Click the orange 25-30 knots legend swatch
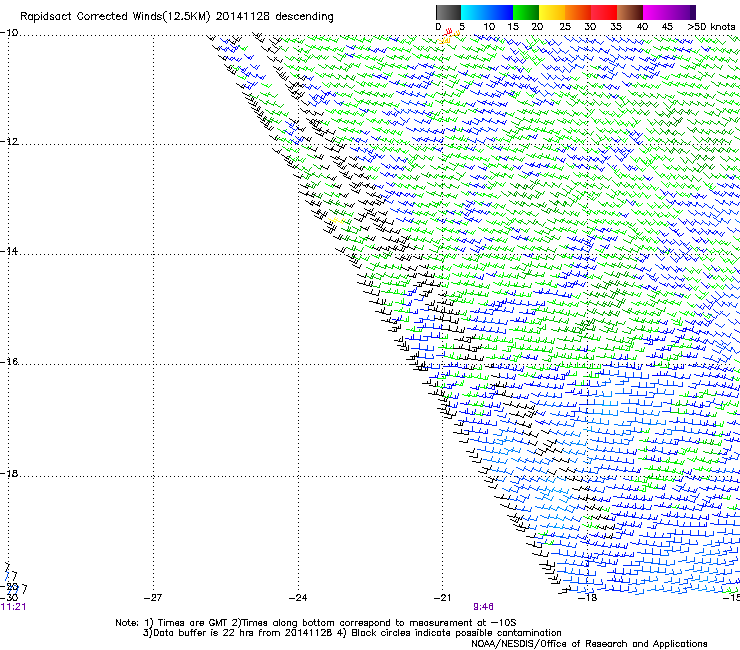 coord(578,12)
